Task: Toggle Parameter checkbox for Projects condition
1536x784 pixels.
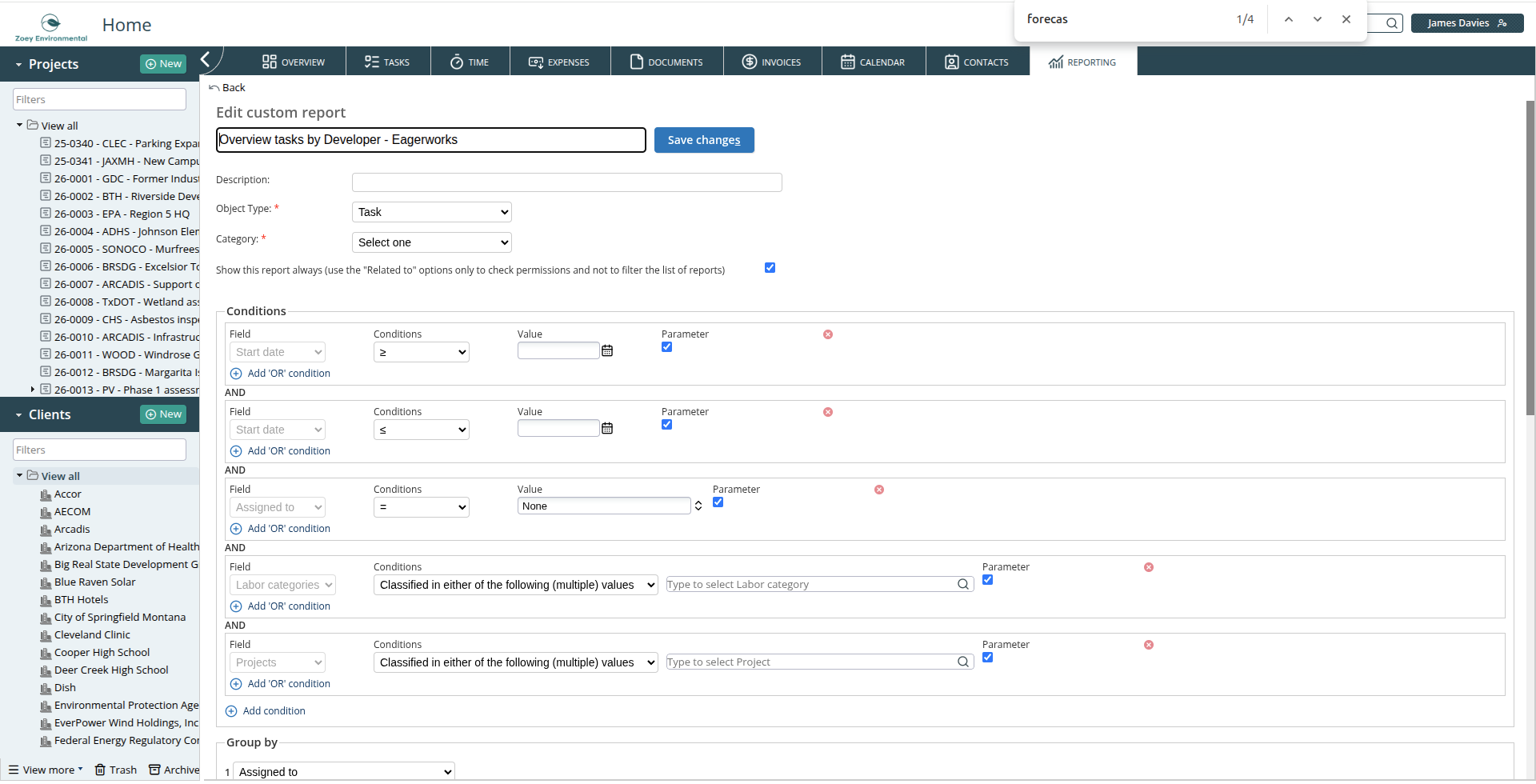Action: (987, 658)
